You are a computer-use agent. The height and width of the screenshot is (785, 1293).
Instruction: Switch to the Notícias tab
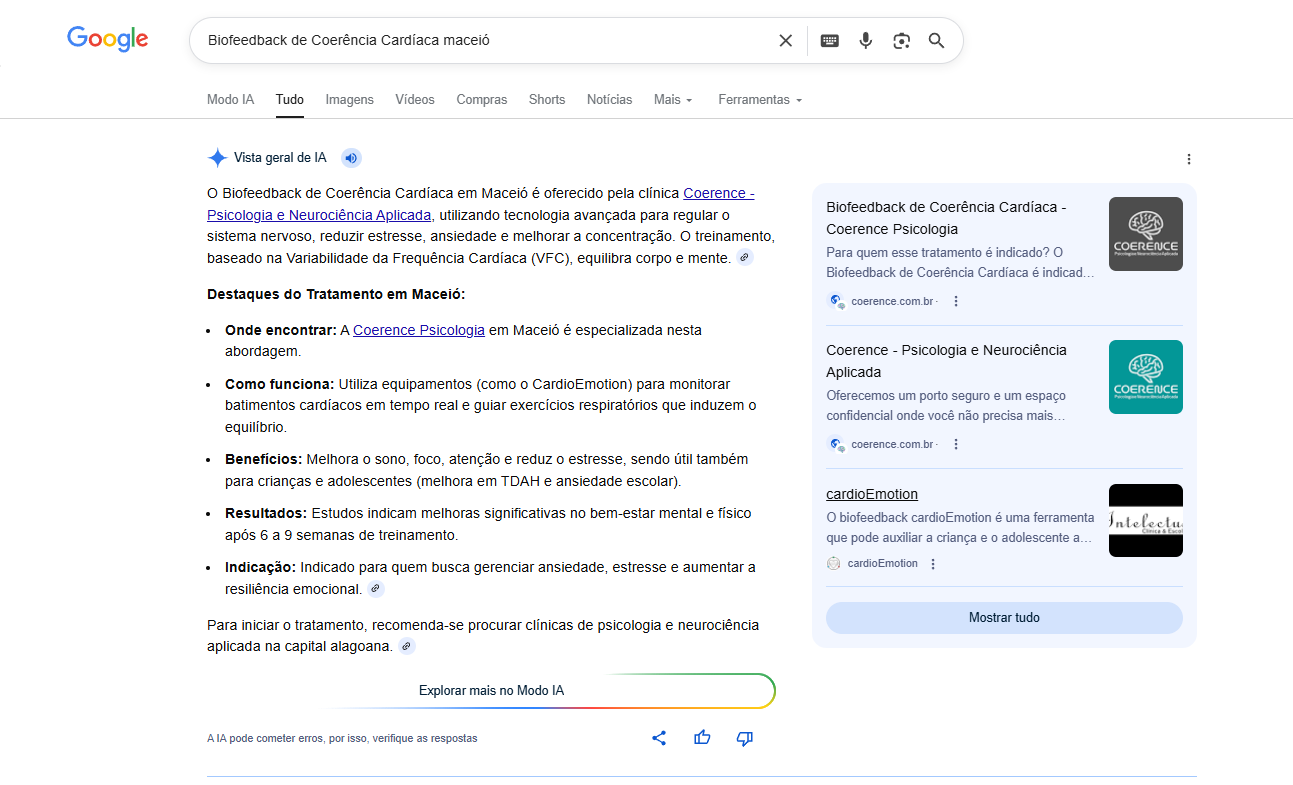pos(610,100)
